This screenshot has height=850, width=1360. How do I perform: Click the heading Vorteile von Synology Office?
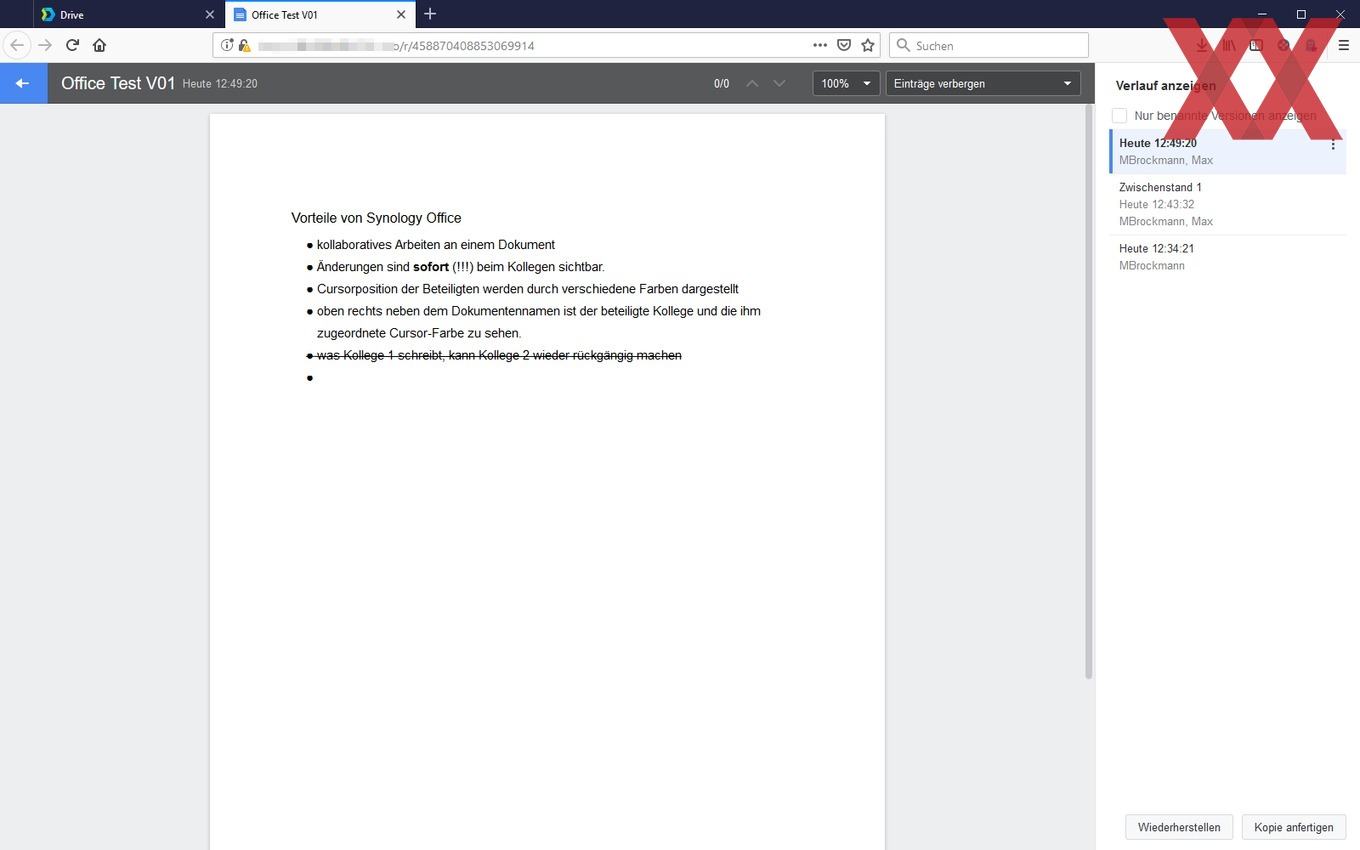[x=376, y=218]
